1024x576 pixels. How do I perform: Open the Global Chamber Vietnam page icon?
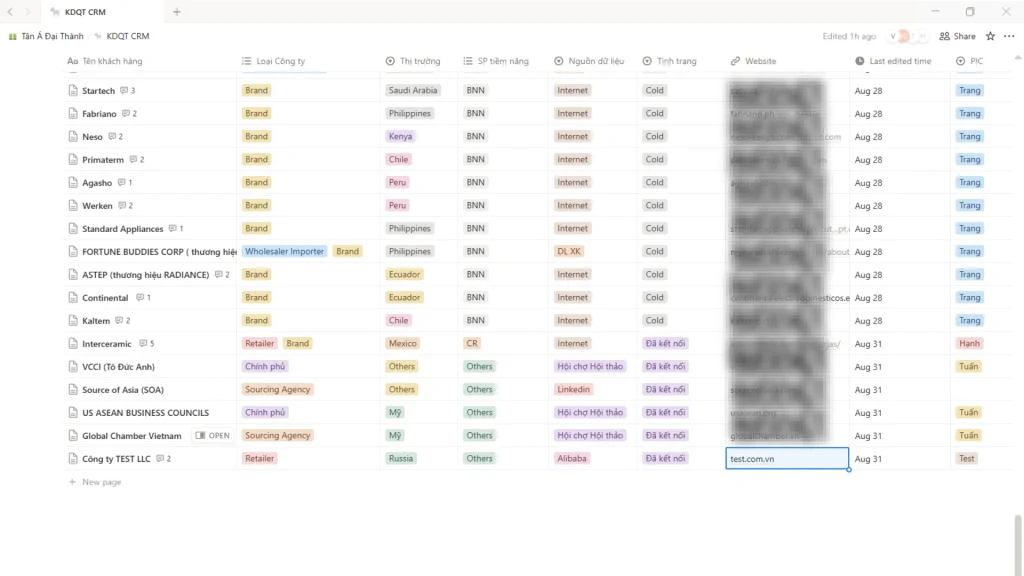pyautogui.click(x=73, y=436)
